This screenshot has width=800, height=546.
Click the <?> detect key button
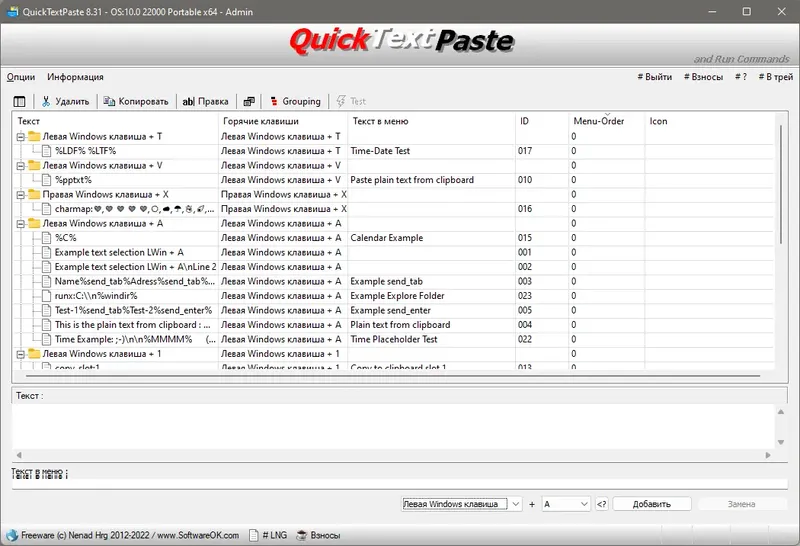pos(602,504)
